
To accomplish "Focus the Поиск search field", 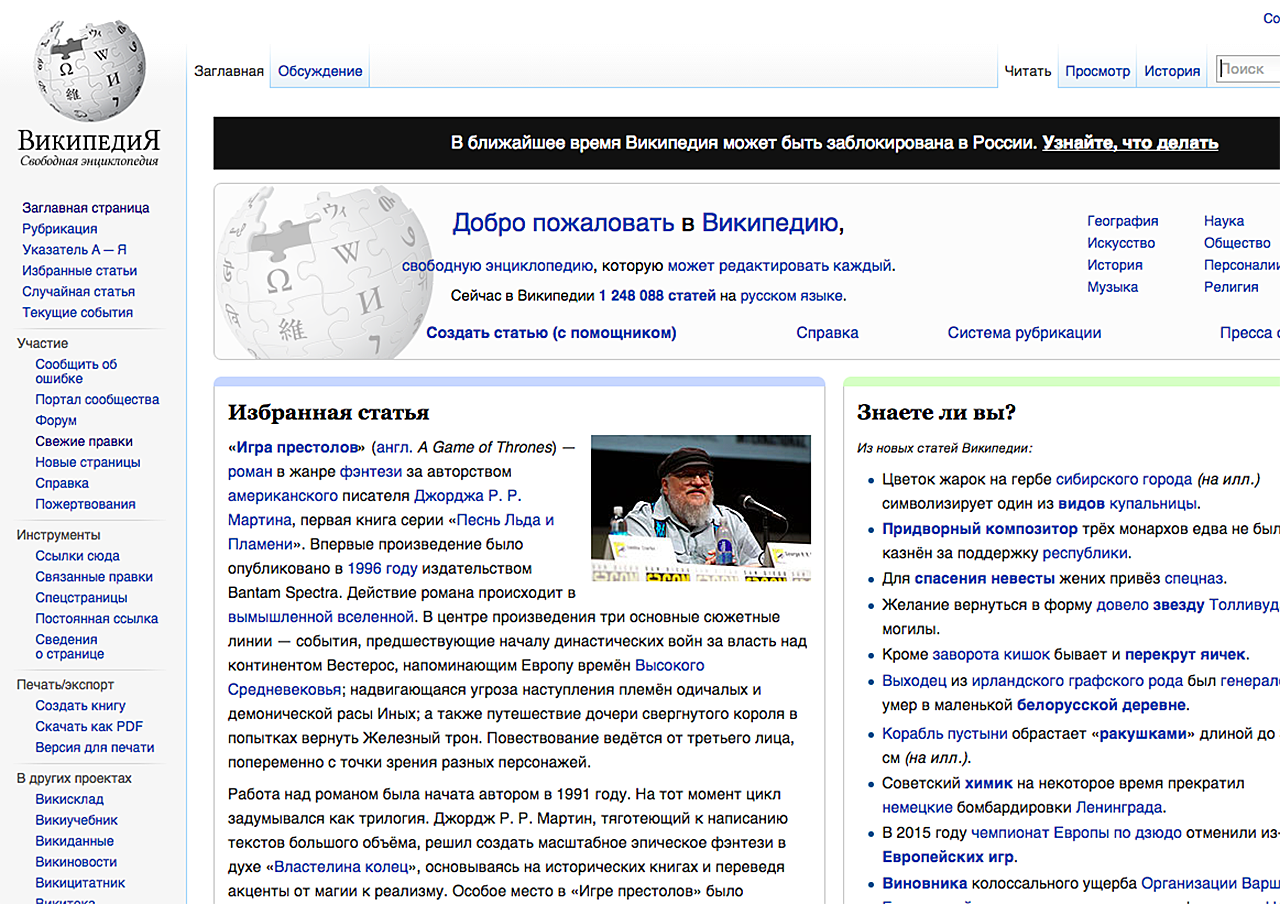I will [1248, 69].
